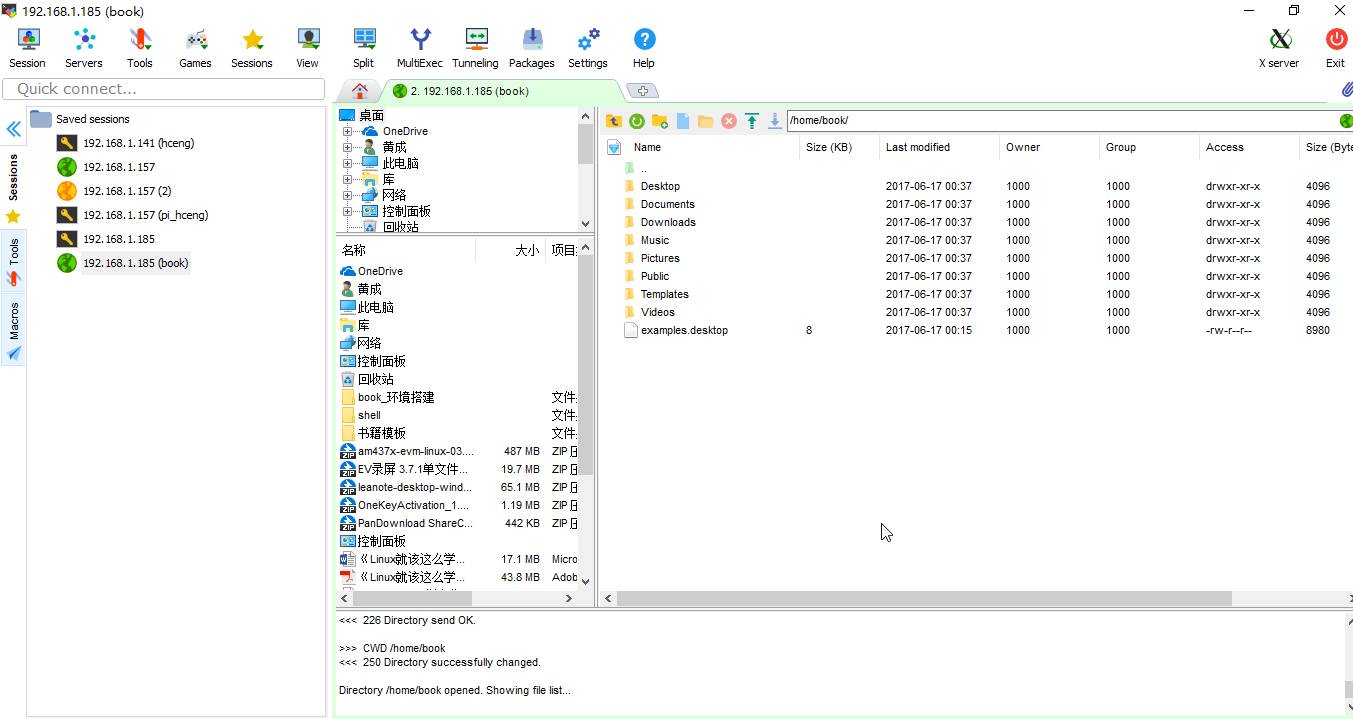The image size is (1353, 719).
Task: Click the local pane horizontal scrollbar
Action: (411, 598)
